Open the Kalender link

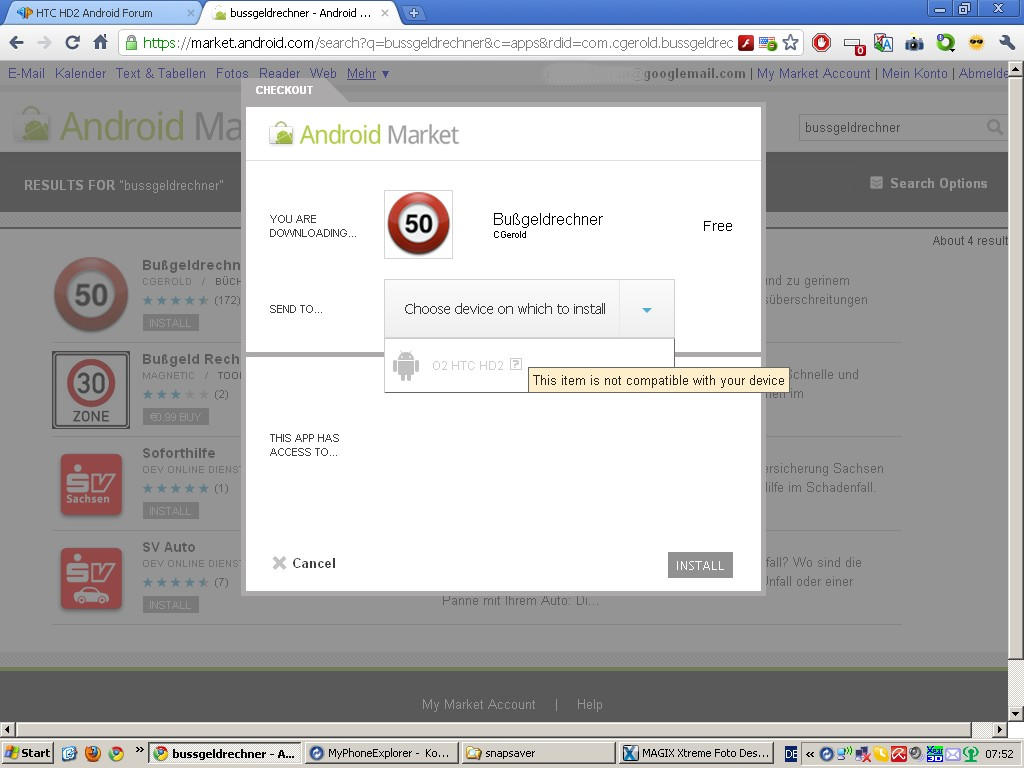80,73
